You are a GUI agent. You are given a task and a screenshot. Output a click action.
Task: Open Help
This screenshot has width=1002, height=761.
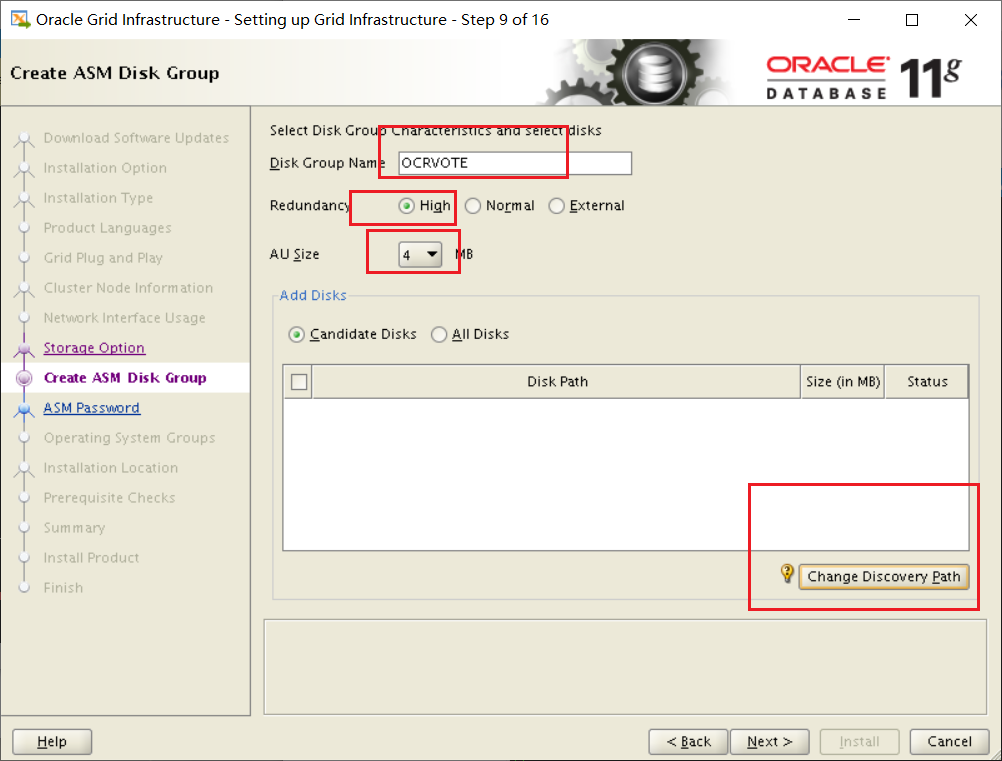click(52, 741)
